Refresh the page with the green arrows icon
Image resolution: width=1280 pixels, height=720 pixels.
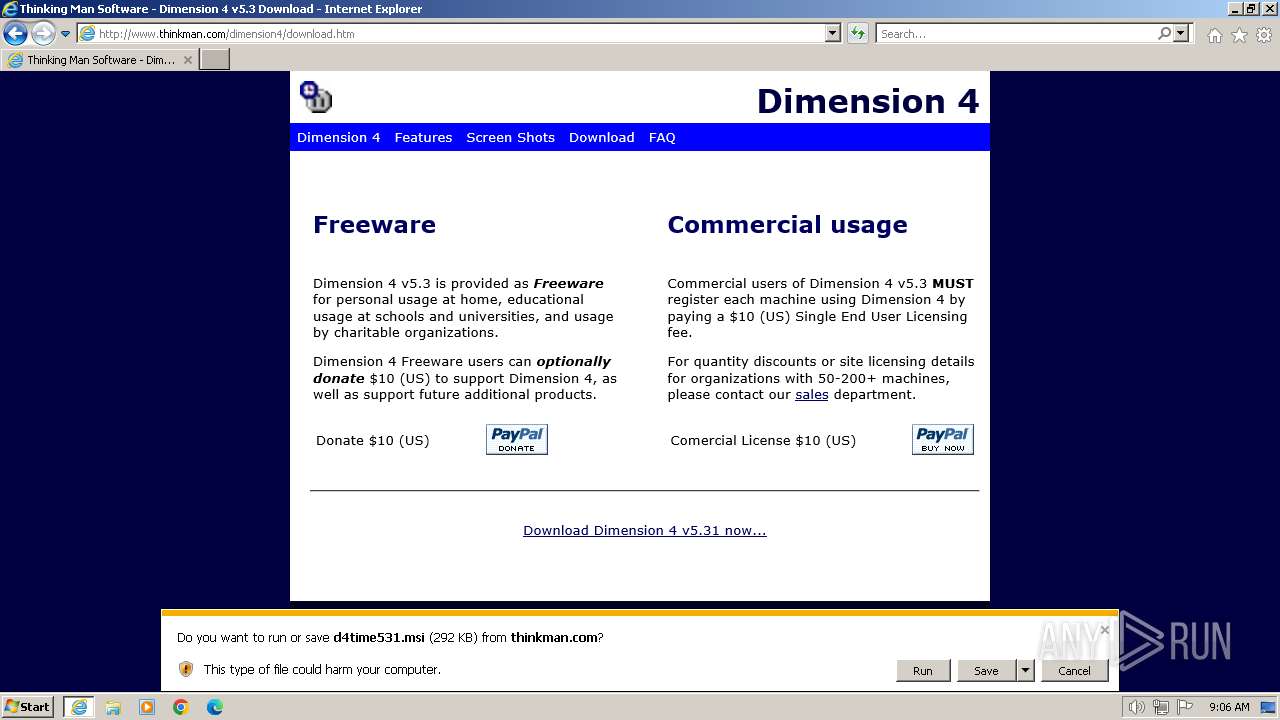click(x=858, y=34)
